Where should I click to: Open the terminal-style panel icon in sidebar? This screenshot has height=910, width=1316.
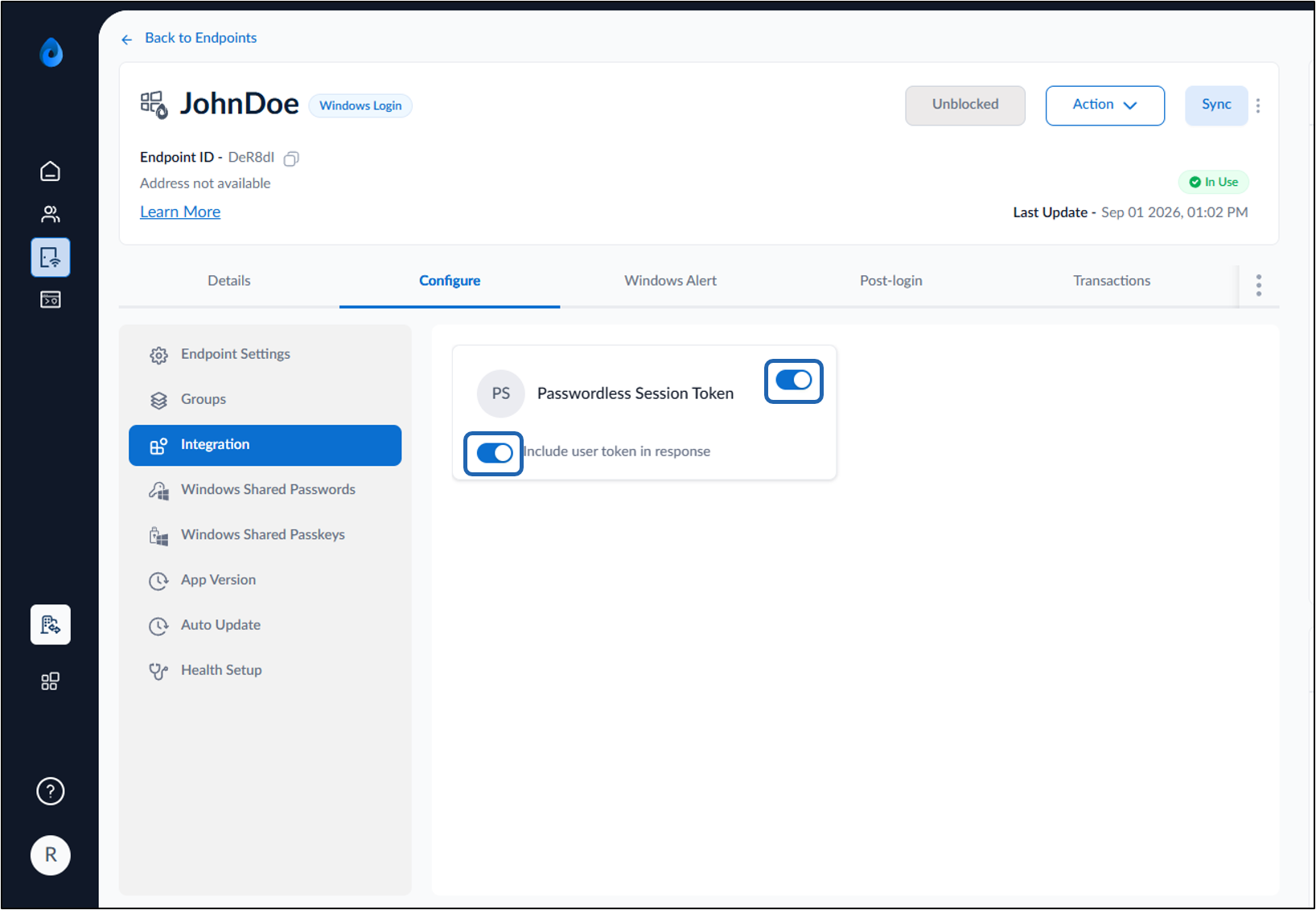(50, 299)
